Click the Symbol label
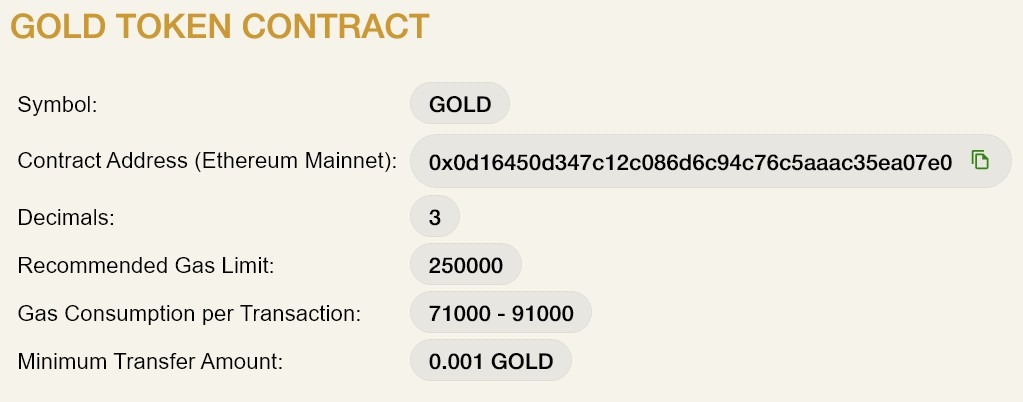This screenshot has height=402, width=1023. 57,105
